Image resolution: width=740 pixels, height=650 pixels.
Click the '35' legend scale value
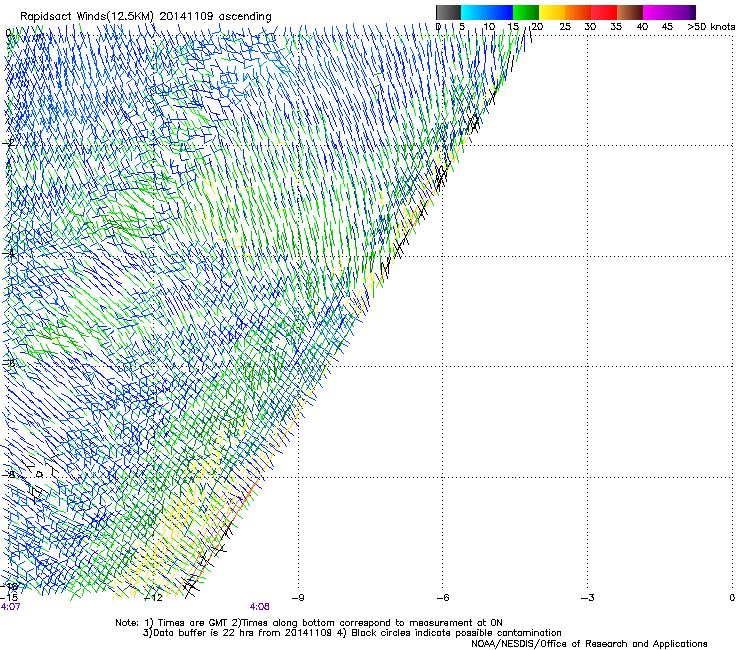click(x=616, y=27)
